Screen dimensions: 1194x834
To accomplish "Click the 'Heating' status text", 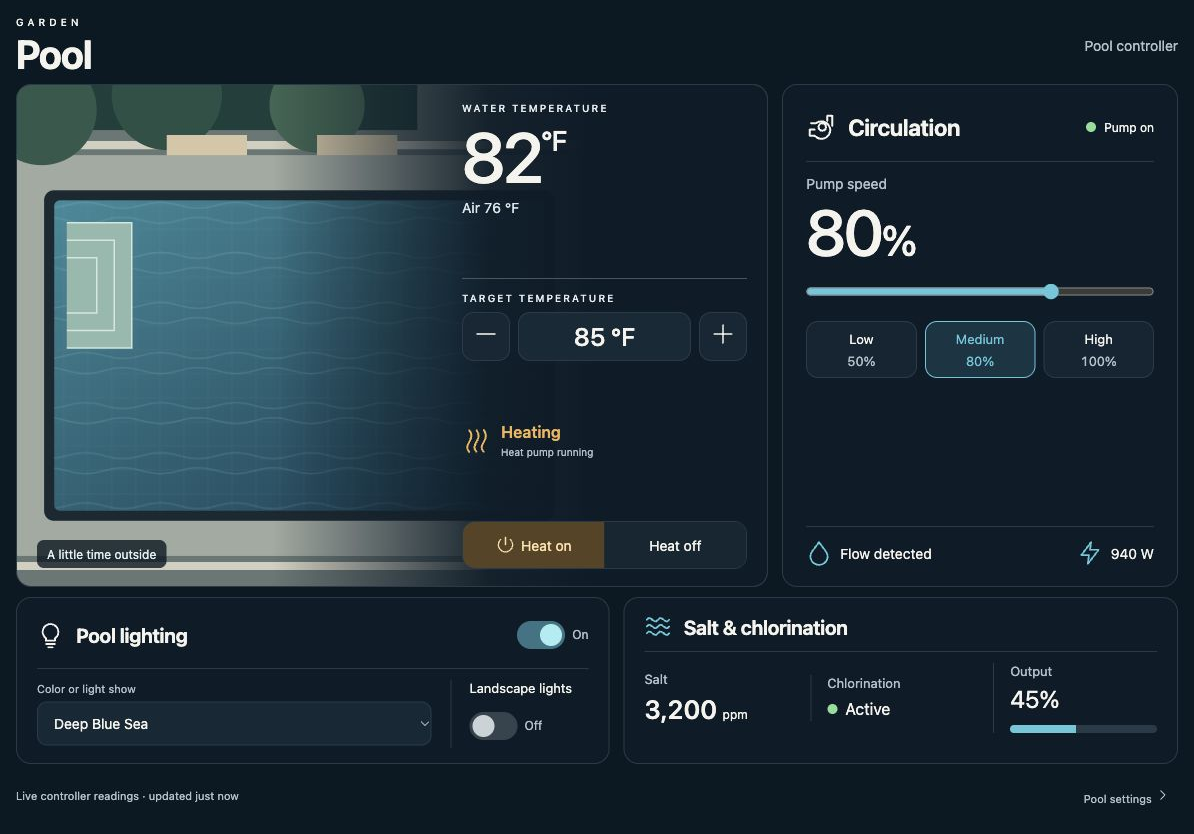I will coord(531,432).
